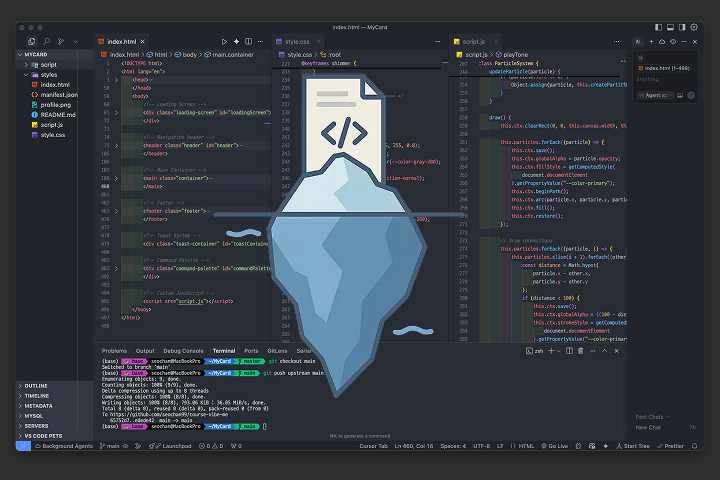Click Go Live in status bar
The width and height of the screenshot is (720, 480).
[554, 446]
